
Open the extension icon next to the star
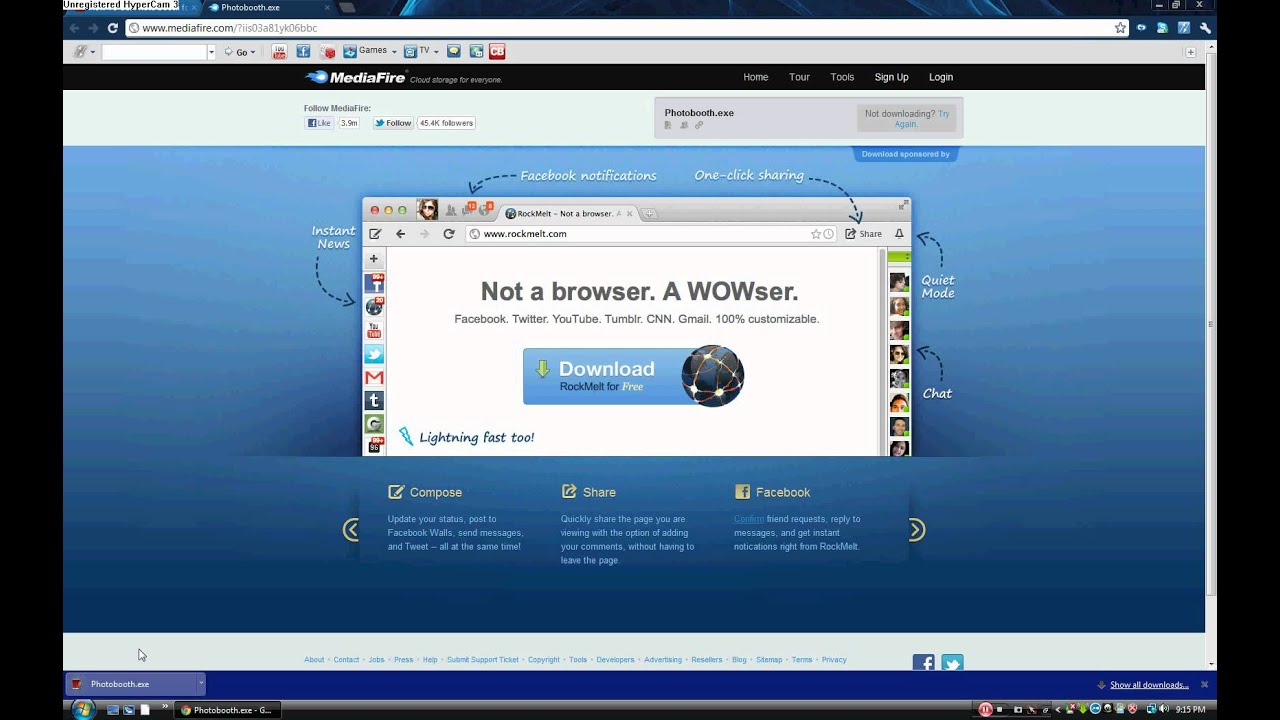(1141, 28)
